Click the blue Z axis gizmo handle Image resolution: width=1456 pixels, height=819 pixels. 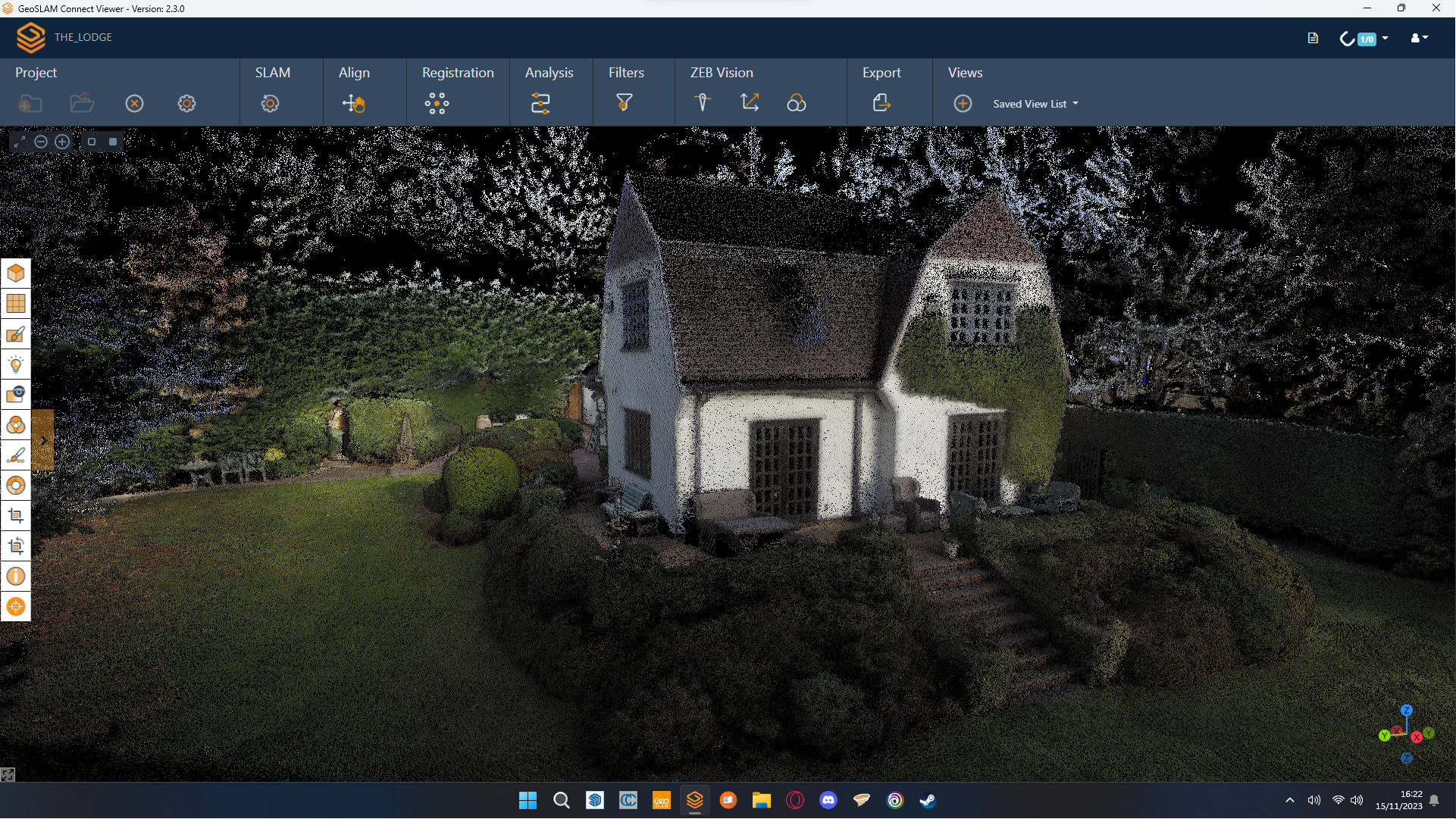(x=1407, y=711)
